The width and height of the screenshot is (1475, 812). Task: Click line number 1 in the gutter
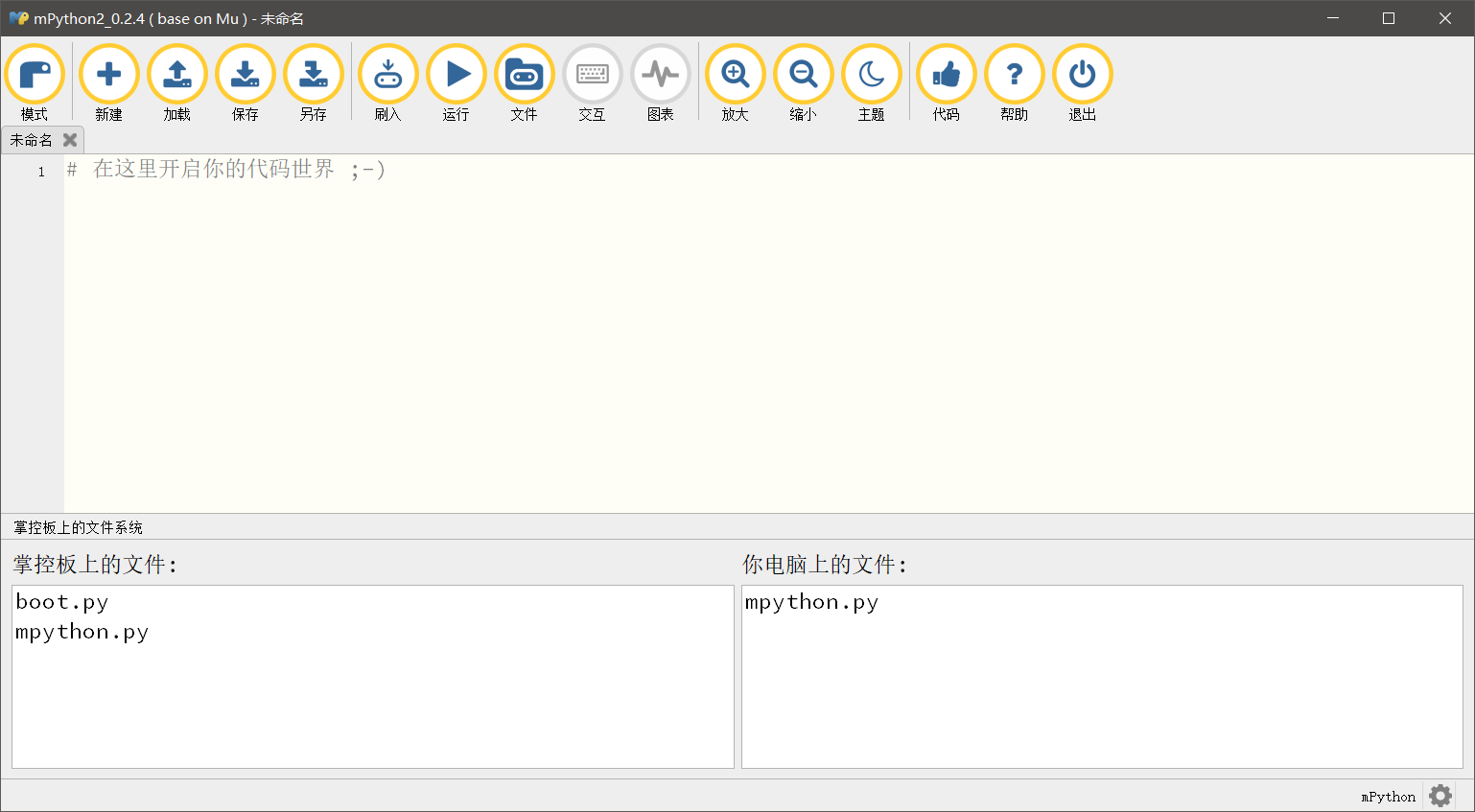pyautogui.click(x=41, y=172)
